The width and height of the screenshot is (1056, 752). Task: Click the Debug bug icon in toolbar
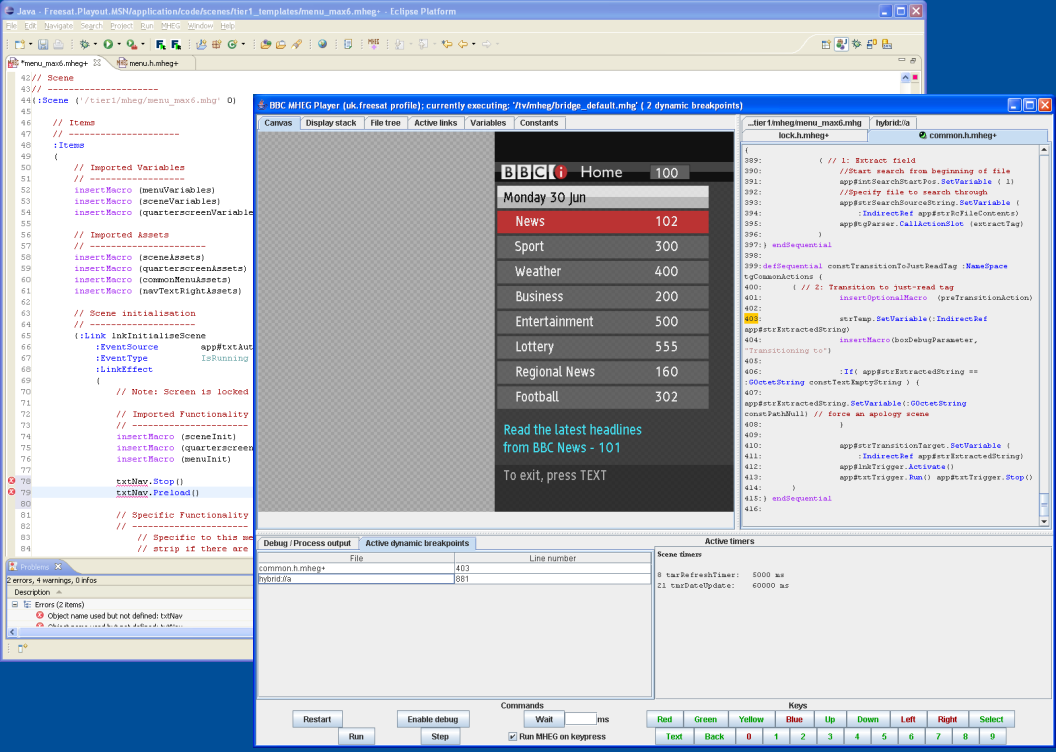tap(84, 44)
